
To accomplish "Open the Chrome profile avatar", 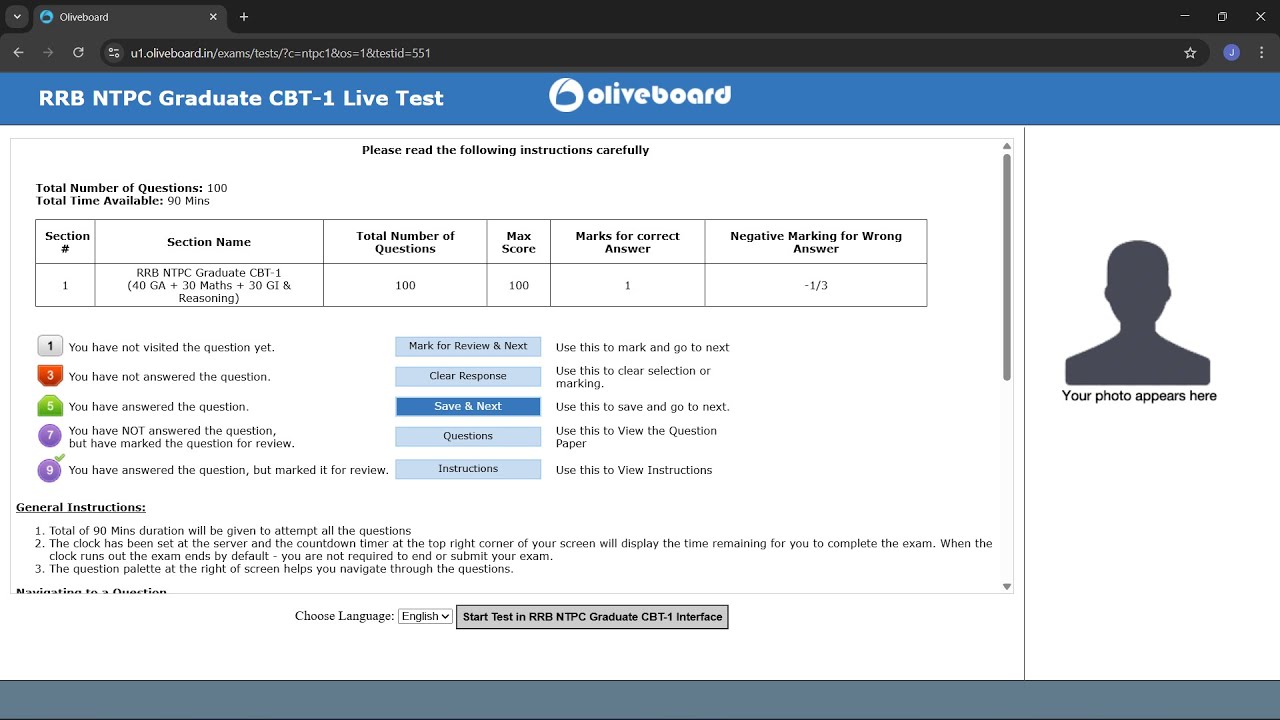I will click(x=1231, y=53).
